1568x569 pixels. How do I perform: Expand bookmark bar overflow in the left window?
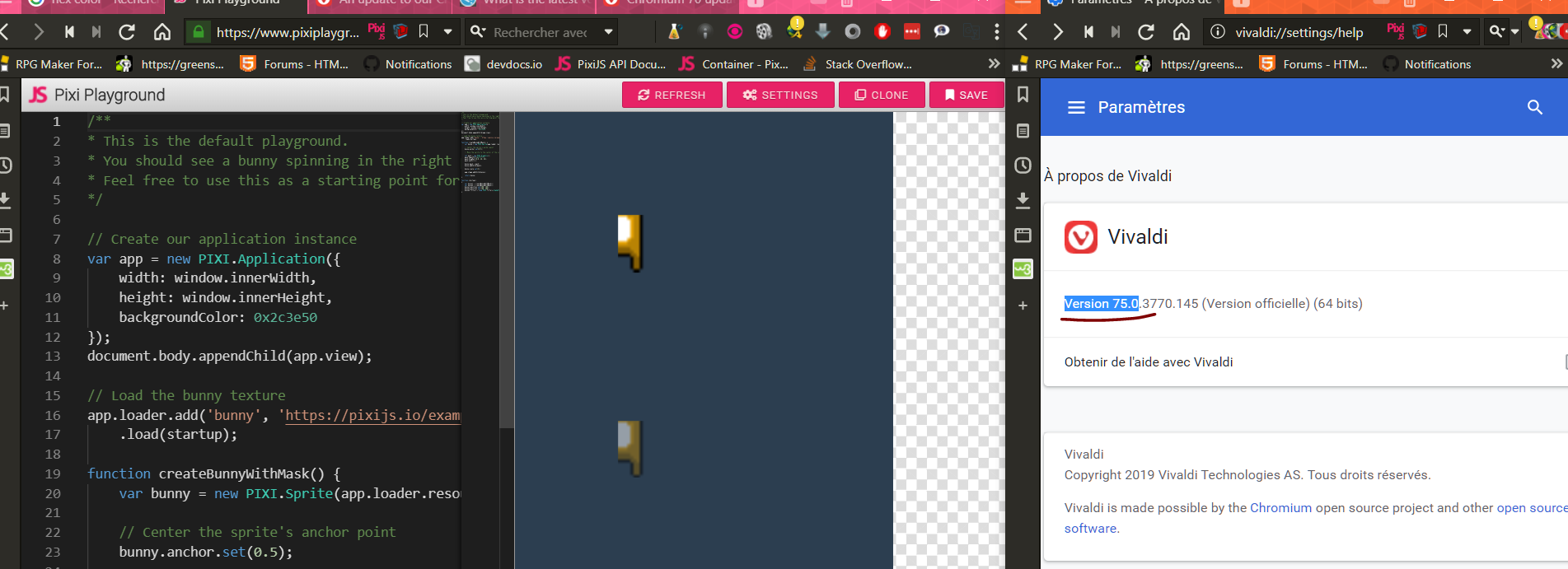tap(994, 63)
